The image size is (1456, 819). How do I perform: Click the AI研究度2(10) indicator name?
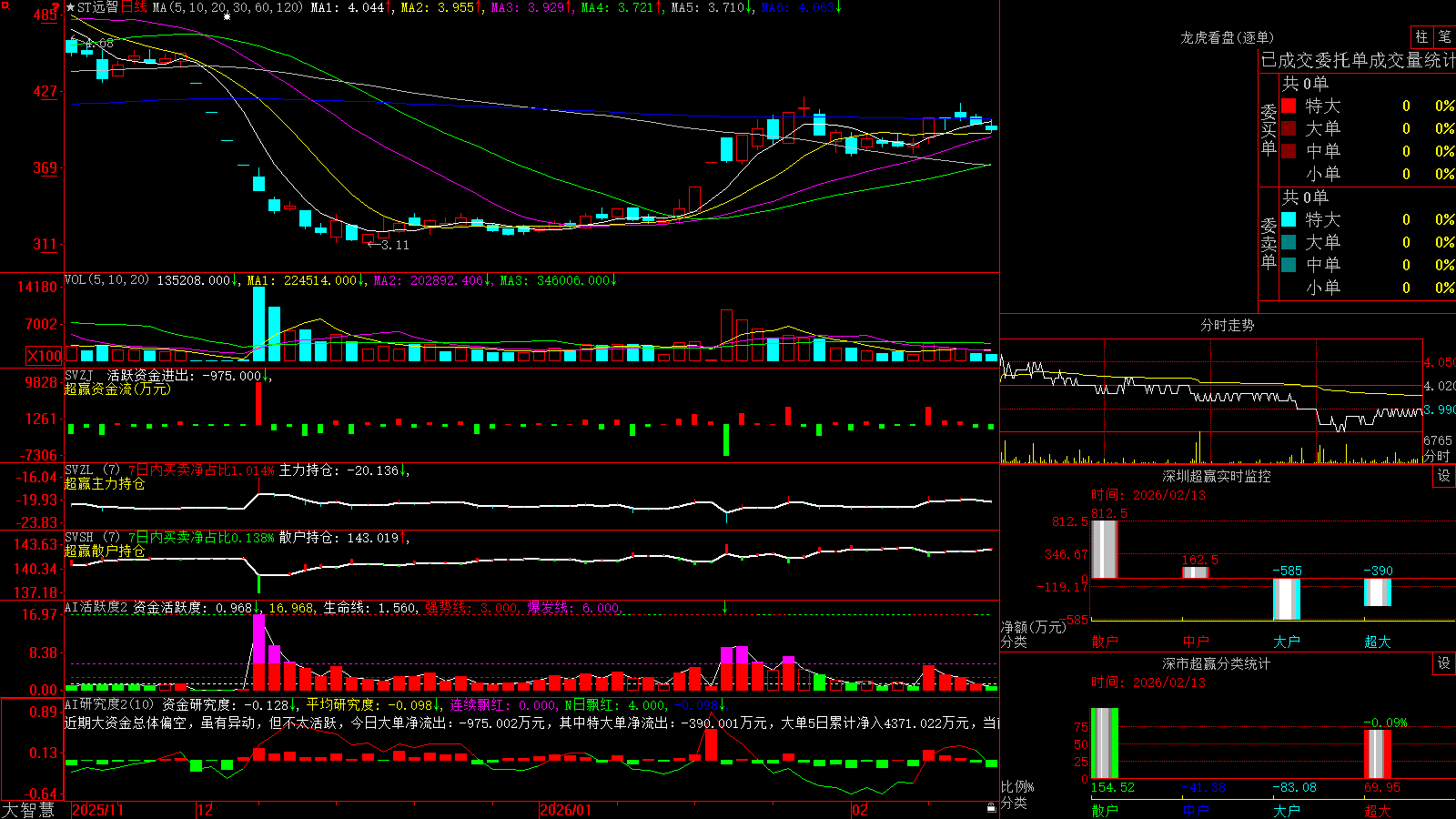coord(109,704)
